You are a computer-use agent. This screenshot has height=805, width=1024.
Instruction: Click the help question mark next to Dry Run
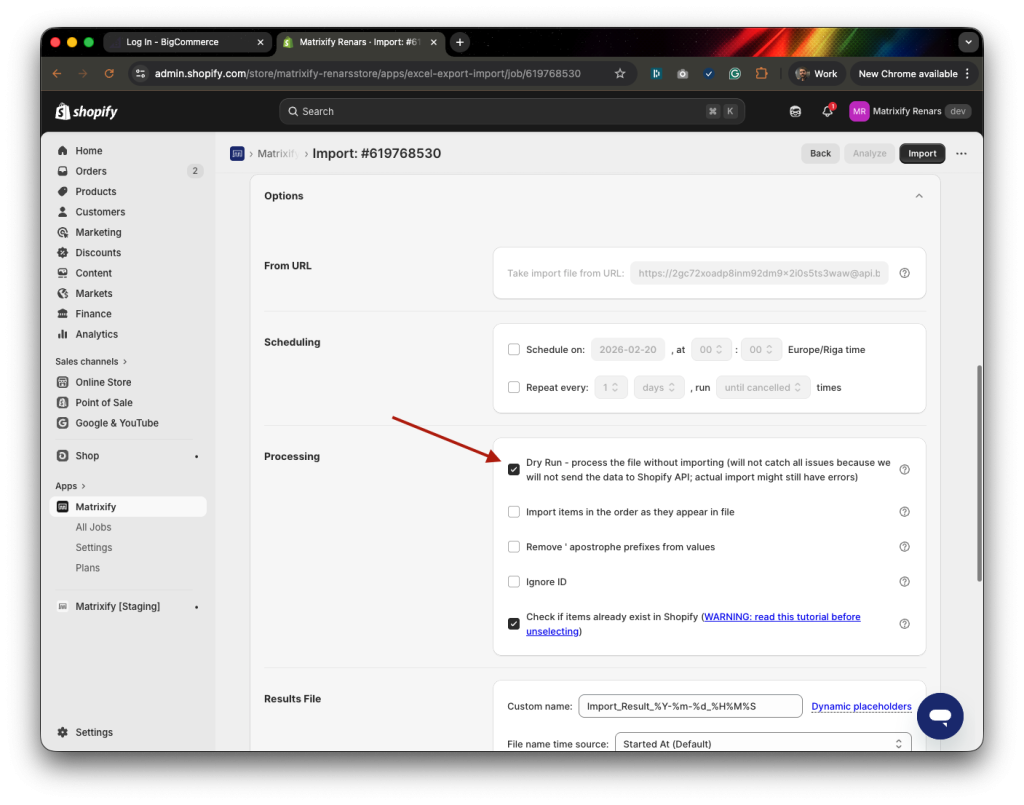904,468
